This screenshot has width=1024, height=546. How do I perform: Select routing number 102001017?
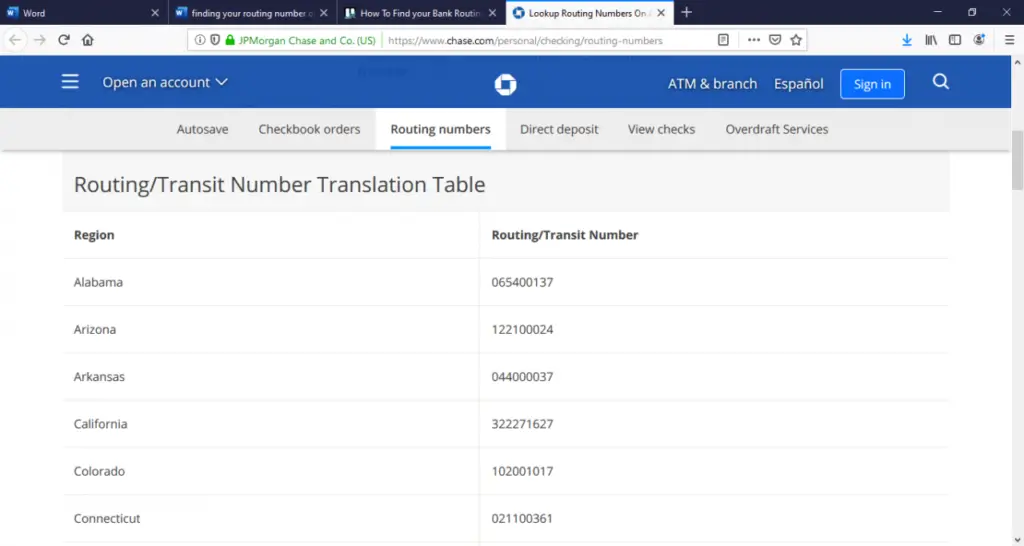pos(522,471)
